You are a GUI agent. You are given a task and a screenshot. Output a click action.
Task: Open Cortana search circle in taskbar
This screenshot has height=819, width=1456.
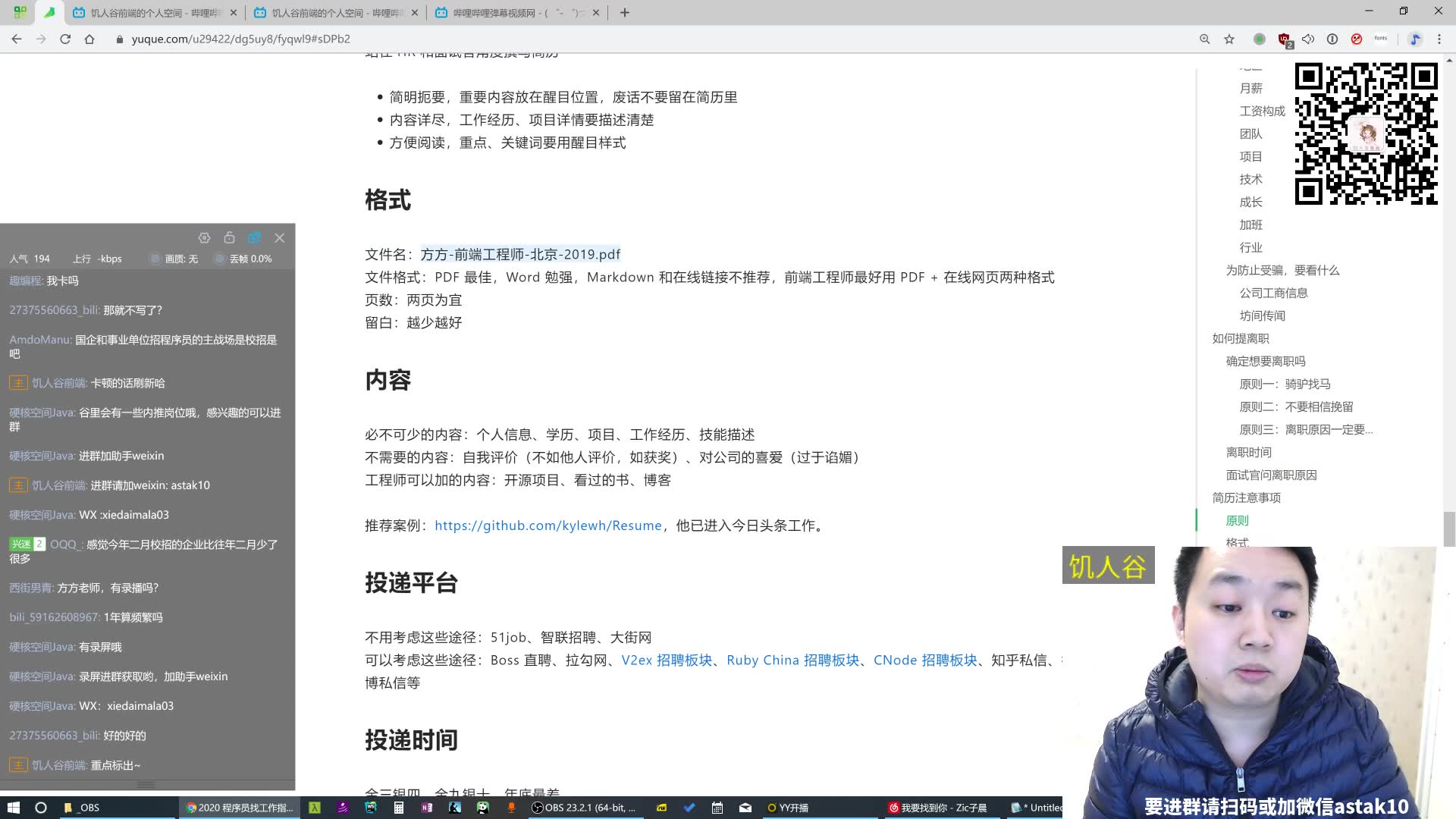point(41,808)
